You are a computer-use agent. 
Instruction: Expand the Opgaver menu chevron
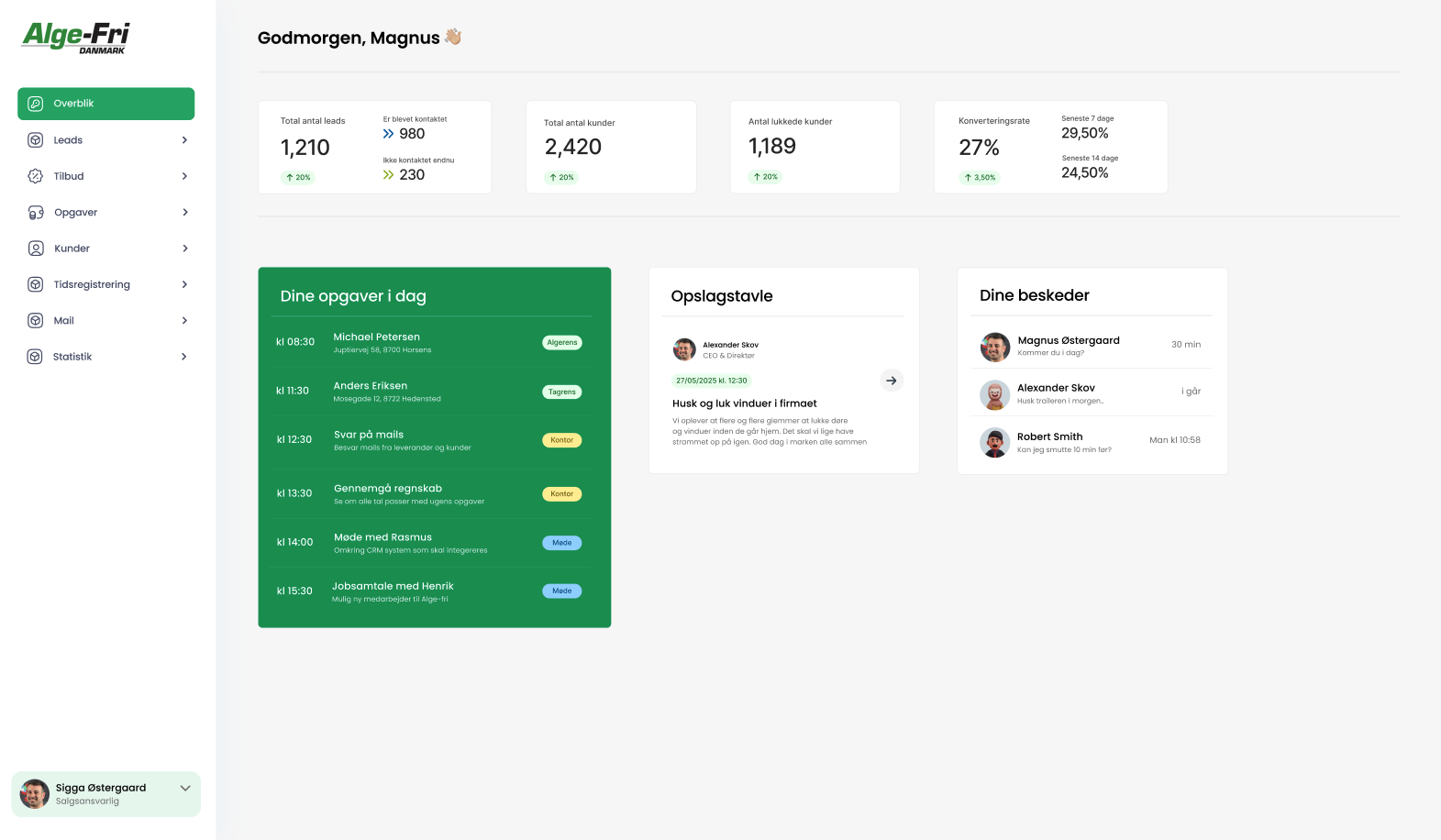click(x=184, y=213)
